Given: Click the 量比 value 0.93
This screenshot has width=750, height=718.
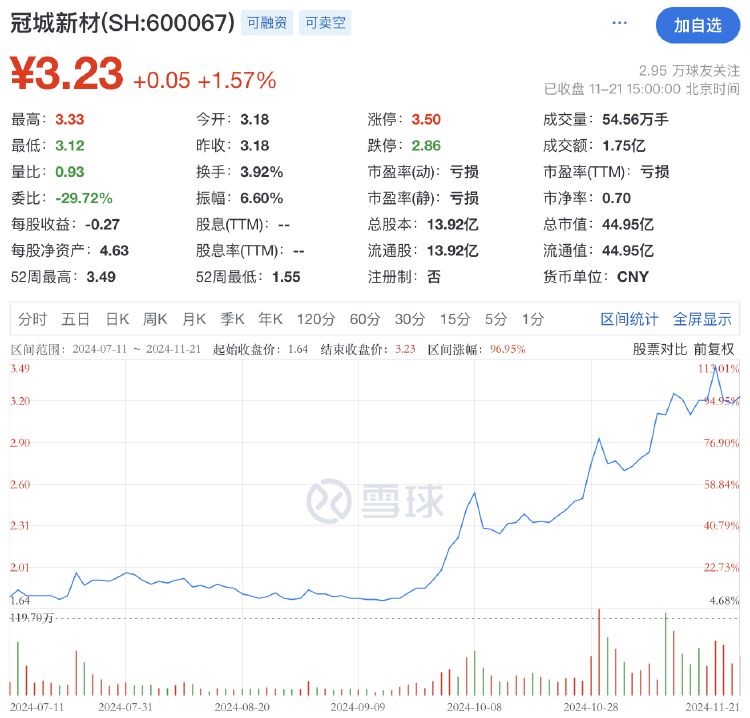Looking at the screenshot, I should (70, 172).
